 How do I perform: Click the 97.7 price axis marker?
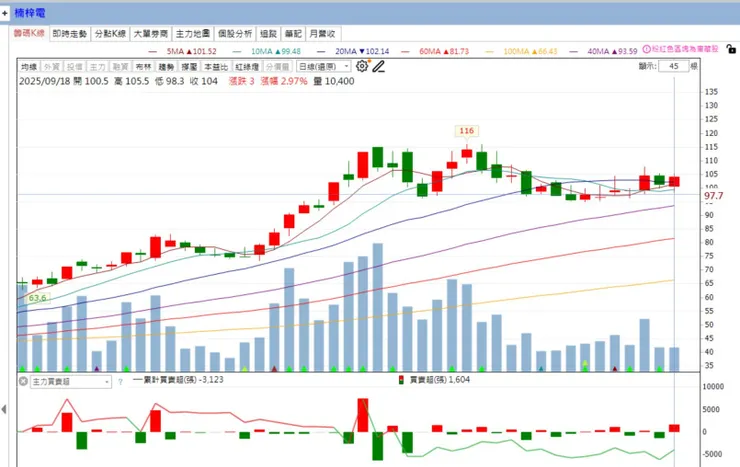[714, 195]
